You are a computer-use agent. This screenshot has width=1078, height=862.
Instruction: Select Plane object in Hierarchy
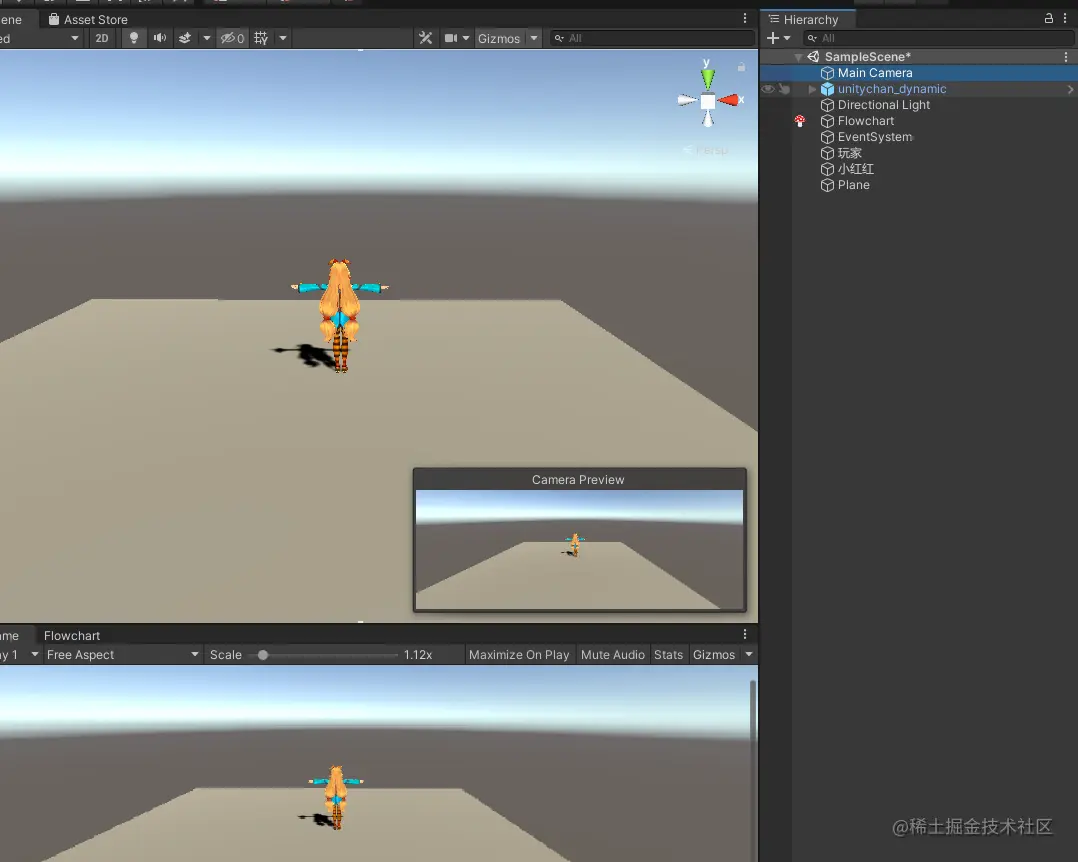[x=853, y=185]
